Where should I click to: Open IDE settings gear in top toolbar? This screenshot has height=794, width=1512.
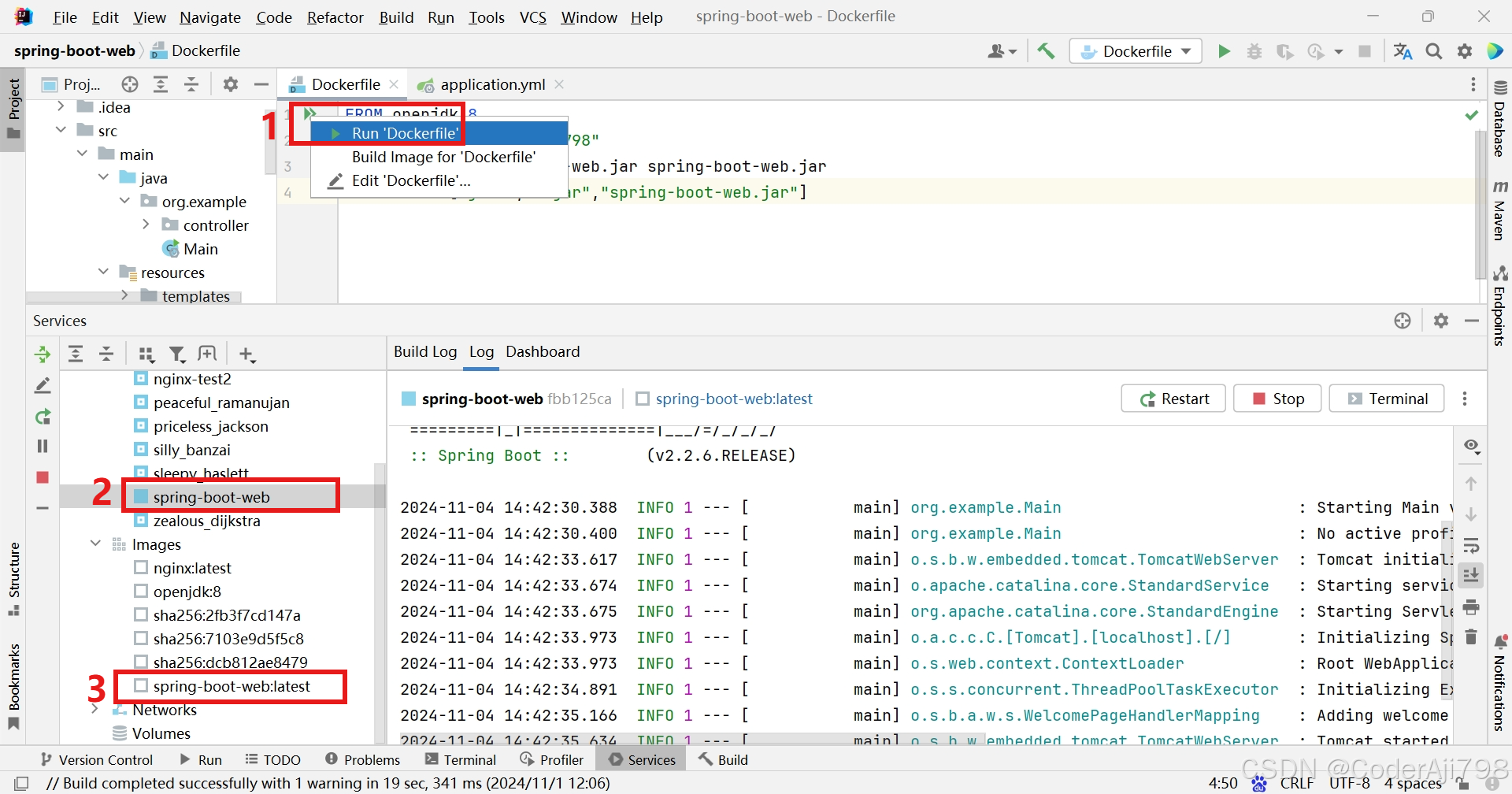coord(1465,51)
